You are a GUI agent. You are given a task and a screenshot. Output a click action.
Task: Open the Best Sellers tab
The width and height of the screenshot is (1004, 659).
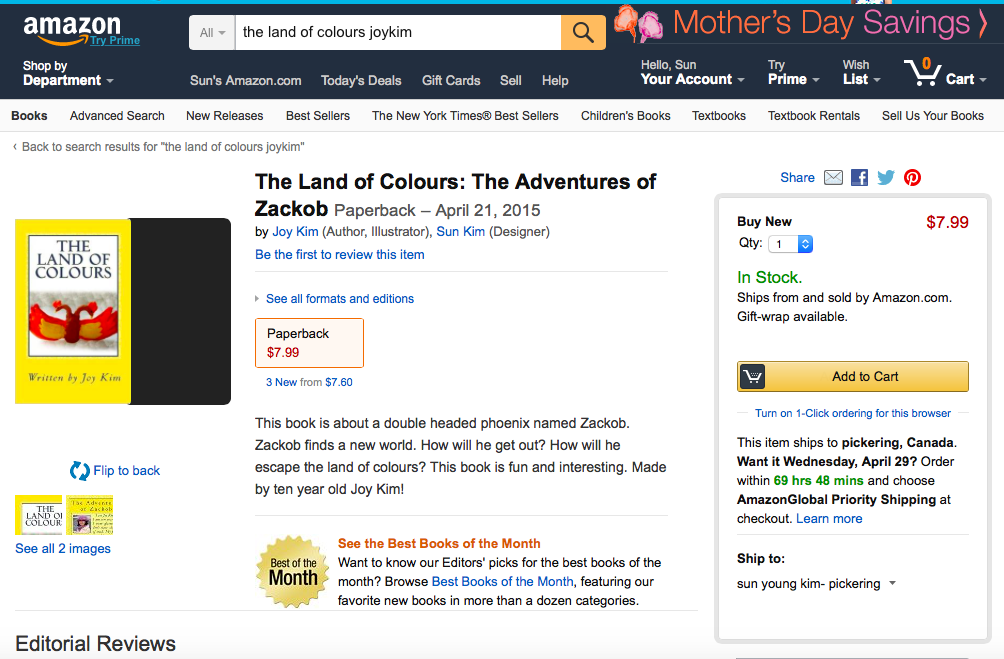(318, 116)
